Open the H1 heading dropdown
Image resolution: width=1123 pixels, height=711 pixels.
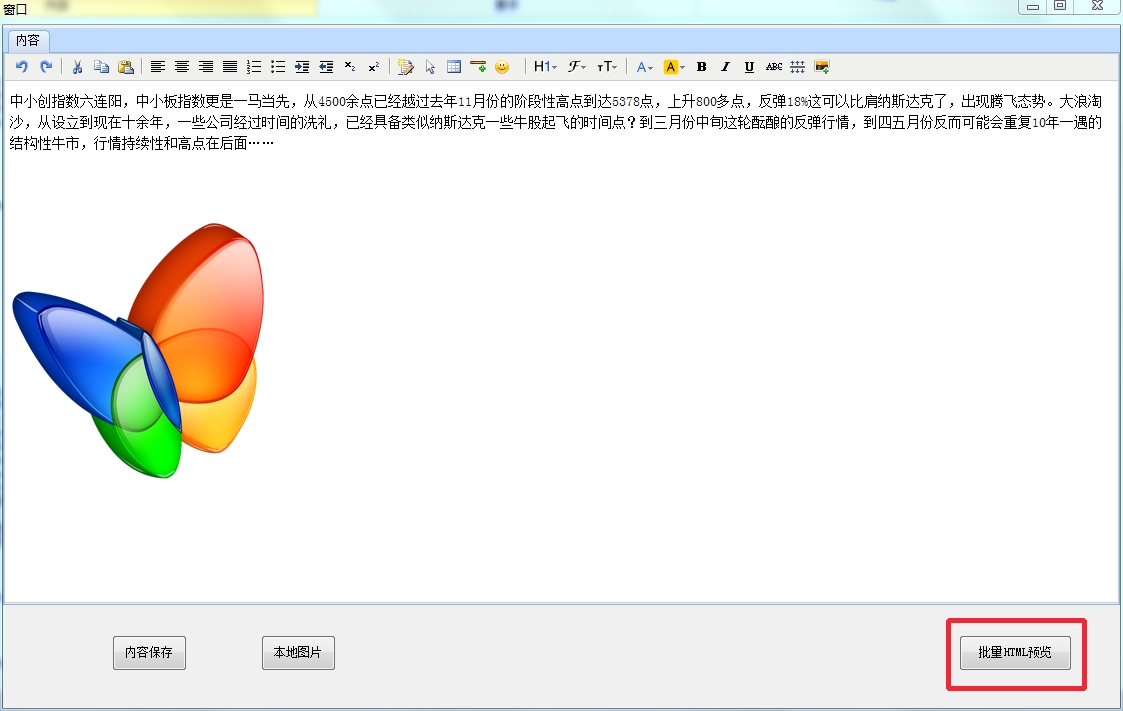545,67
